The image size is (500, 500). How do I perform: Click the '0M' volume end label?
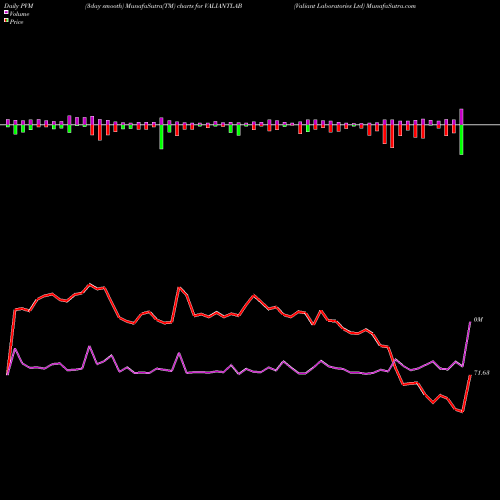tap(478, 320)
